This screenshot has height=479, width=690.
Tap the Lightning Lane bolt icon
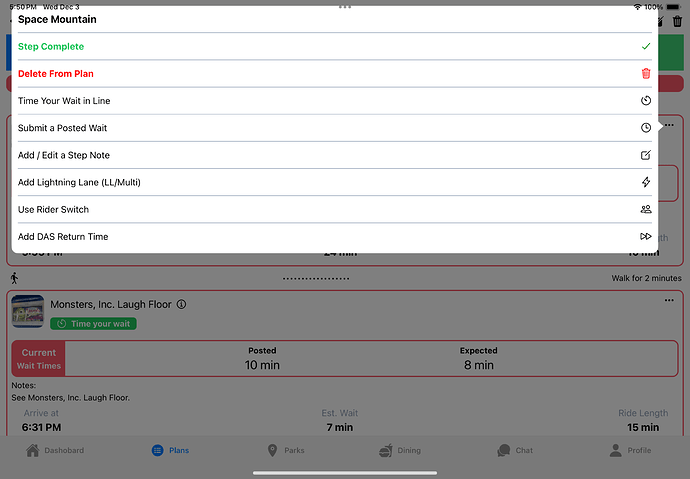point(645,182)
